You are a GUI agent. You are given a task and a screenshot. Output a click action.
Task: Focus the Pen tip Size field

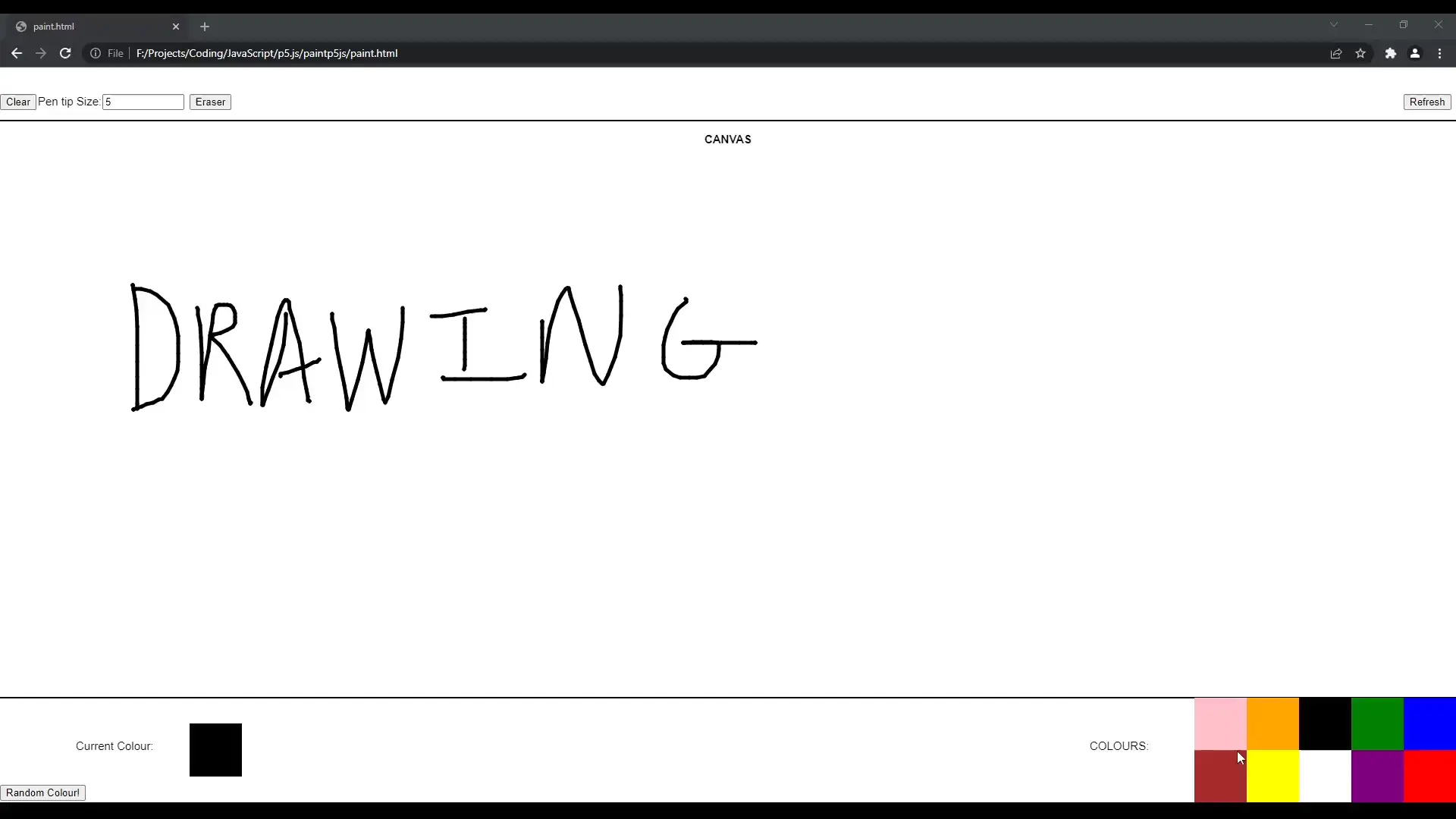tap(143, 102)
